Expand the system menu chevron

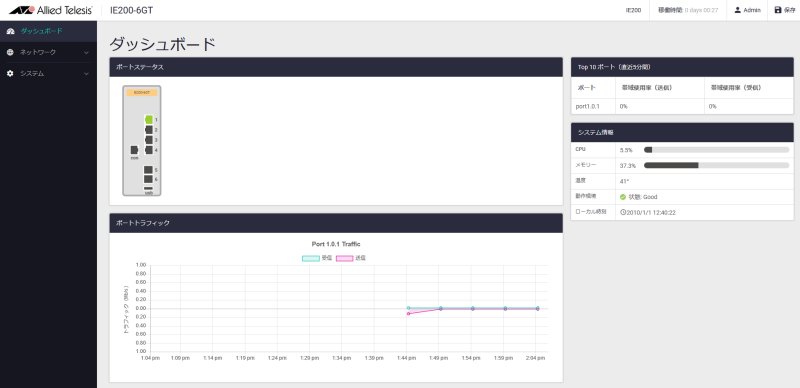(x=86, y=74)
